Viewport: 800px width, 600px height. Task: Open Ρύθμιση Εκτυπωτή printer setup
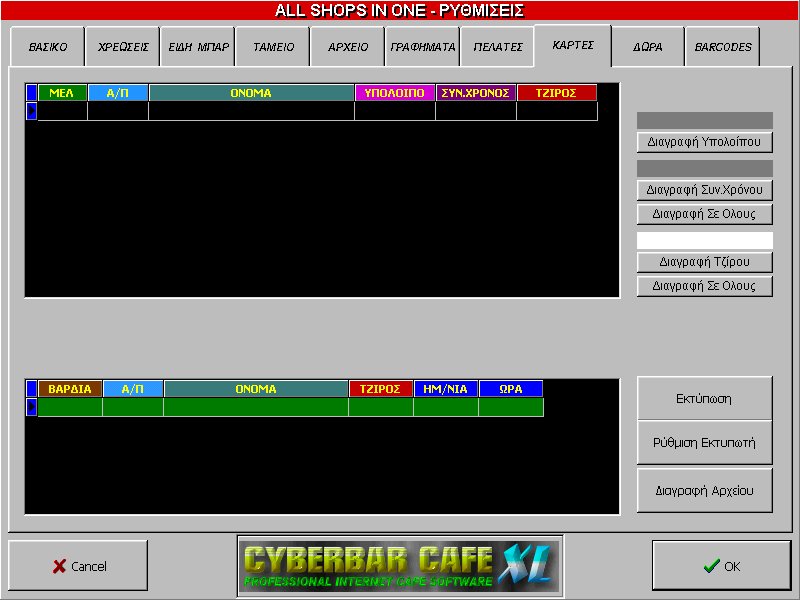[704, 443]
